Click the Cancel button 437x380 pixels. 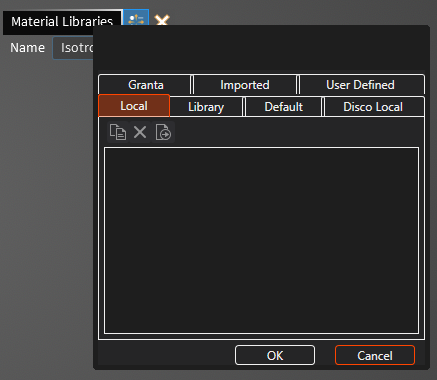coord(375,355)
